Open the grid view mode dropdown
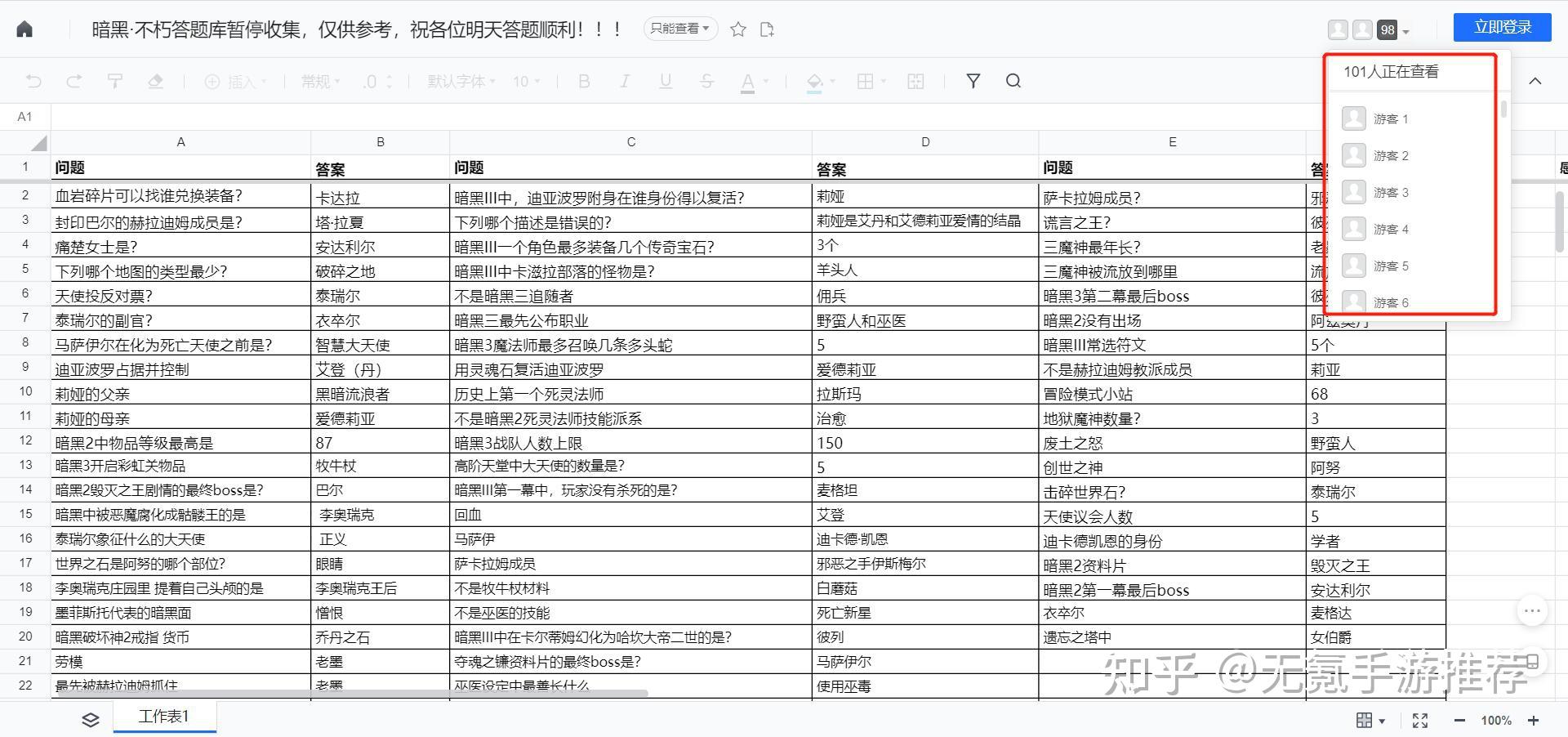The width and height of the screenshot is (1568, 737). tap(1370, 720)
